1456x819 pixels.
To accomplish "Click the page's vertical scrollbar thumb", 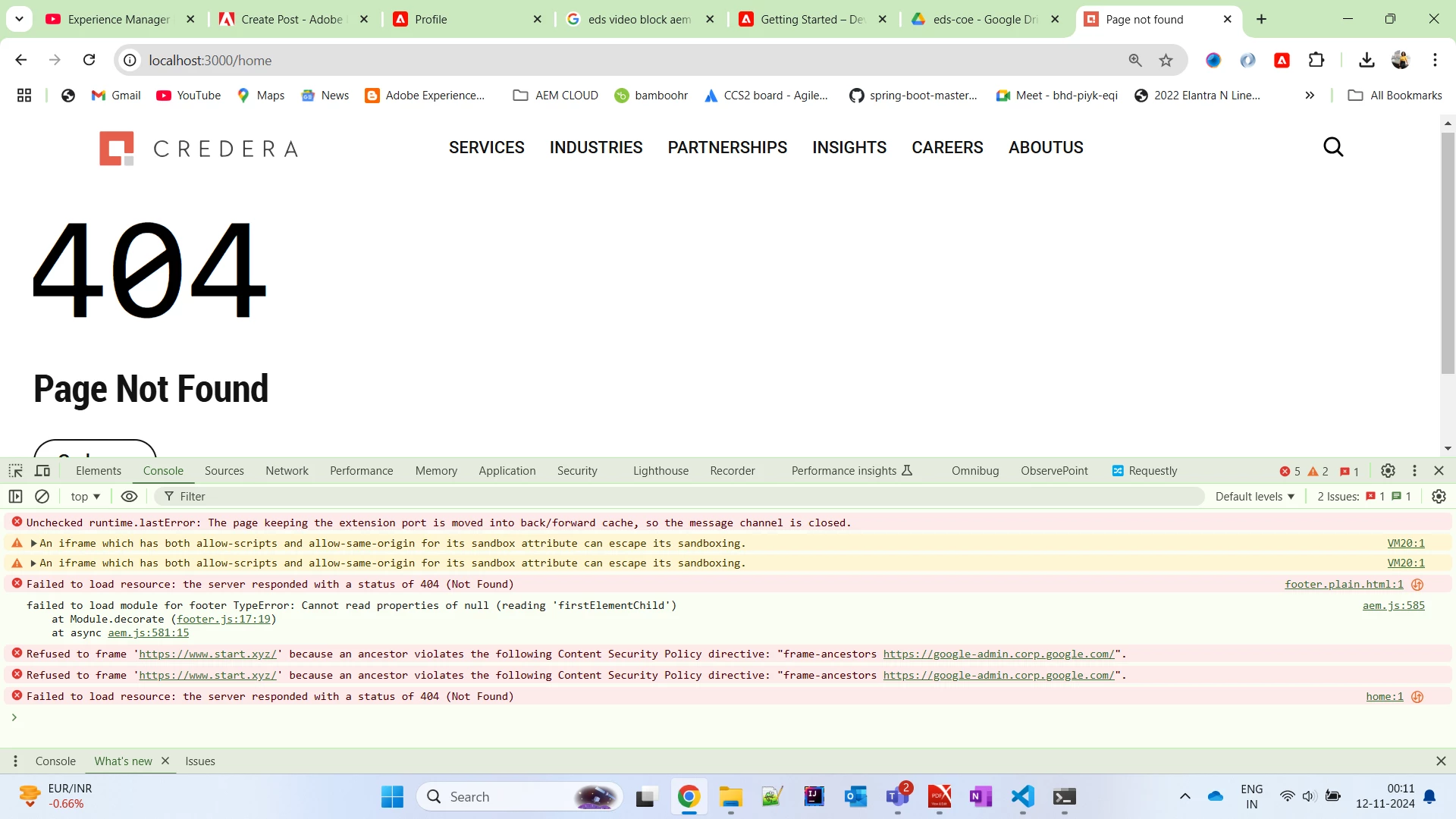I will coord(1448,254).
